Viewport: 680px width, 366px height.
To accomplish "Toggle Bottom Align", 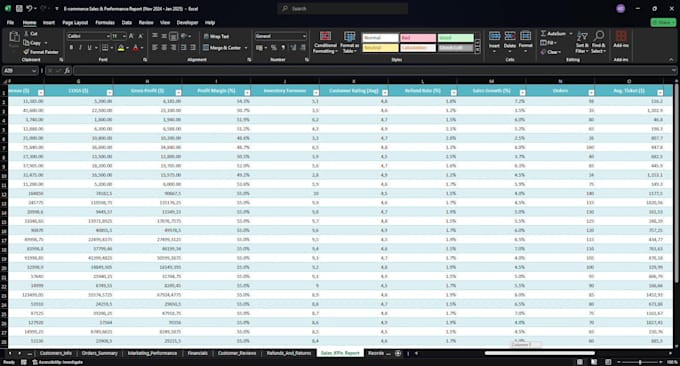I will (173, 36).
